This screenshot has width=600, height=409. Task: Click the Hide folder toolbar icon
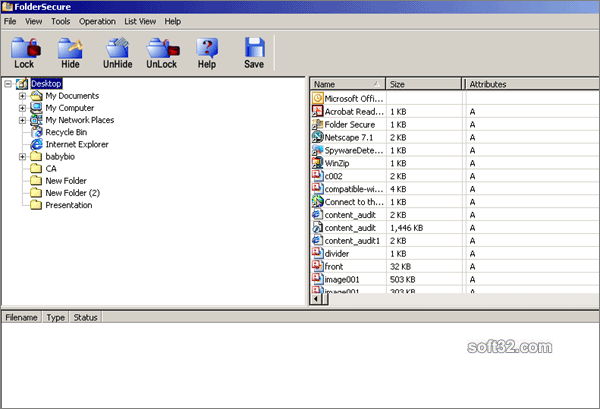coord(70,48)
